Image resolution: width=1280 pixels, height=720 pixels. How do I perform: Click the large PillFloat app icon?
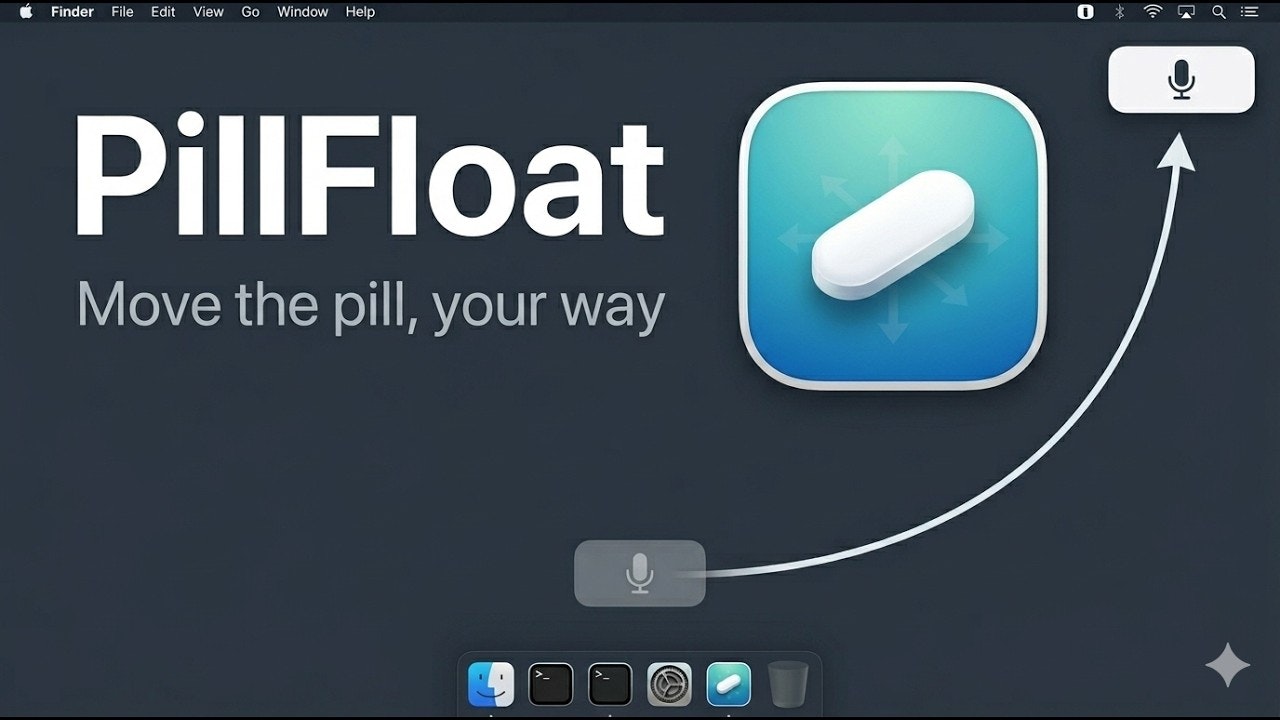point(892,236)
